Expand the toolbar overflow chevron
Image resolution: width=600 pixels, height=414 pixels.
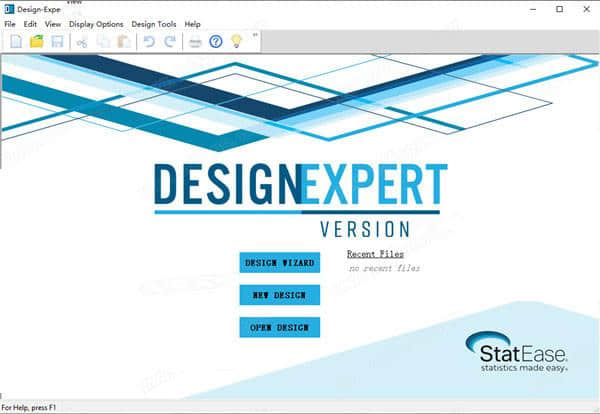pyautogui.click(x=255, y=35)
